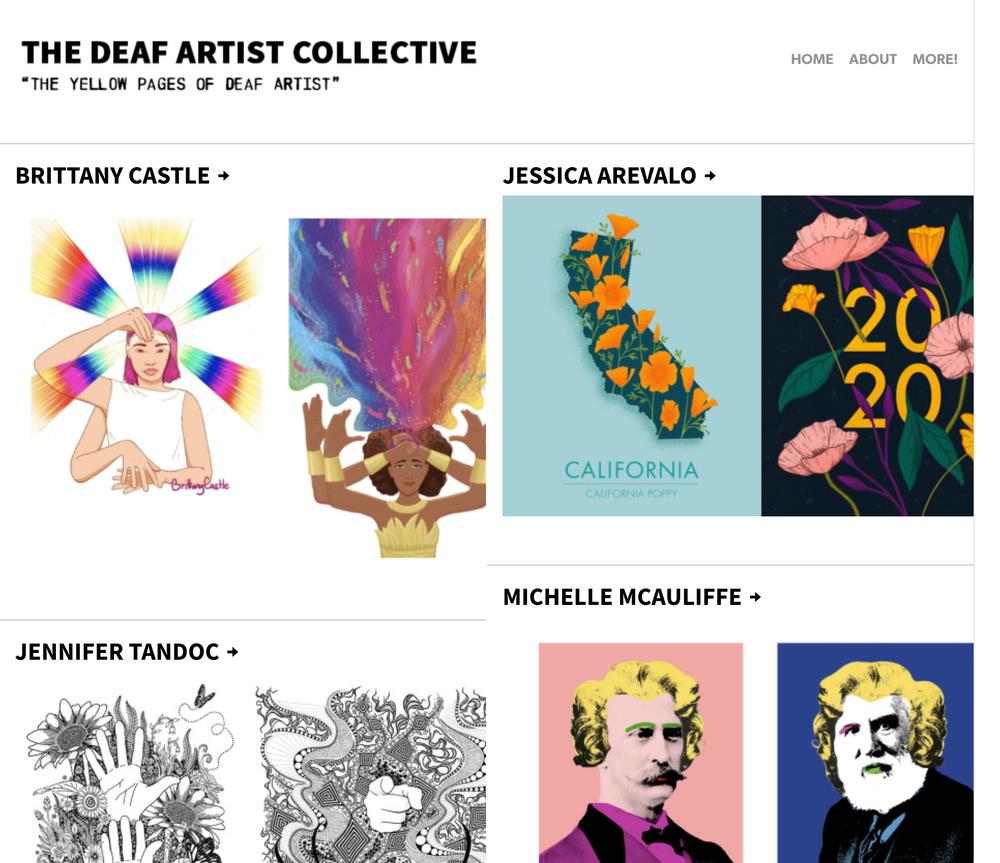Open the rainbow rays pink-haired woman artwork
Image resolution: width=1000 pixels, height=863 pixels.
[x=147, y=357]
